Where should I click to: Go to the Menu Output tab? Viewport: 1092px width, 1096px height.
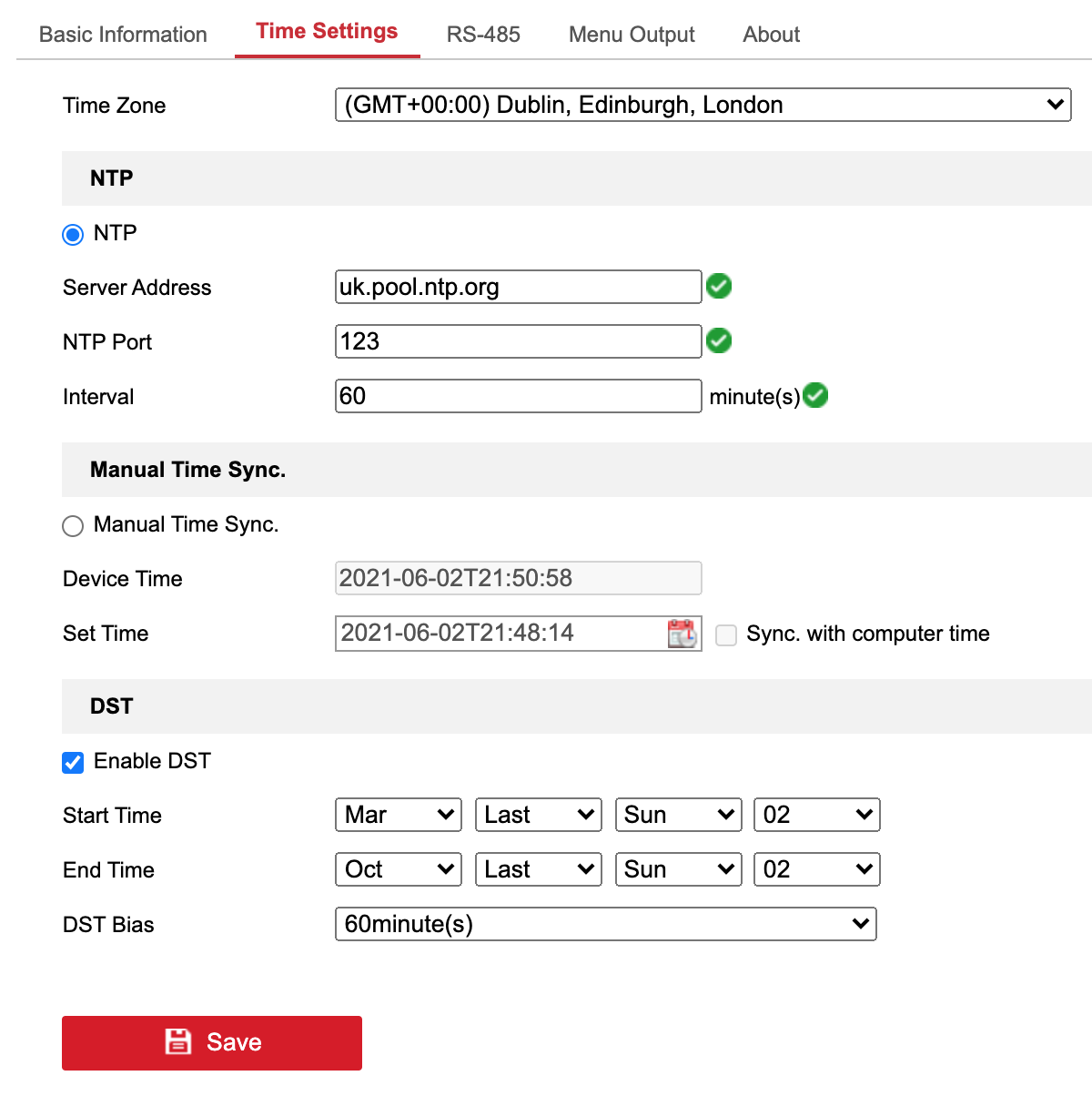(632, 35)
